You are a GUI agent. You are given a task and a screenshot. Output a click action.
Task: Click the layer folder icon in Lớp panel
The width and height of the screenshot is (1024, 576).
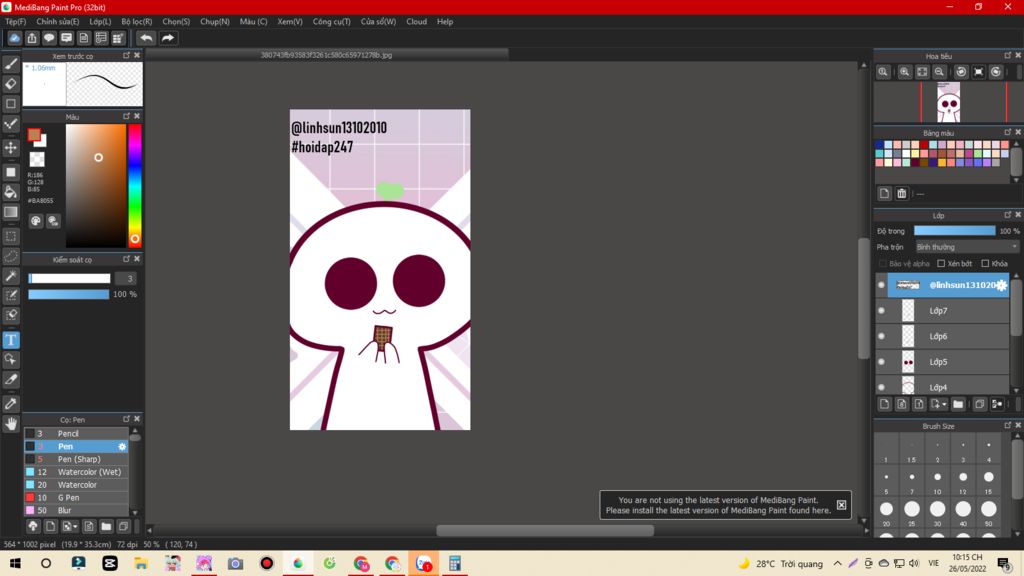(x=958, y=404)
